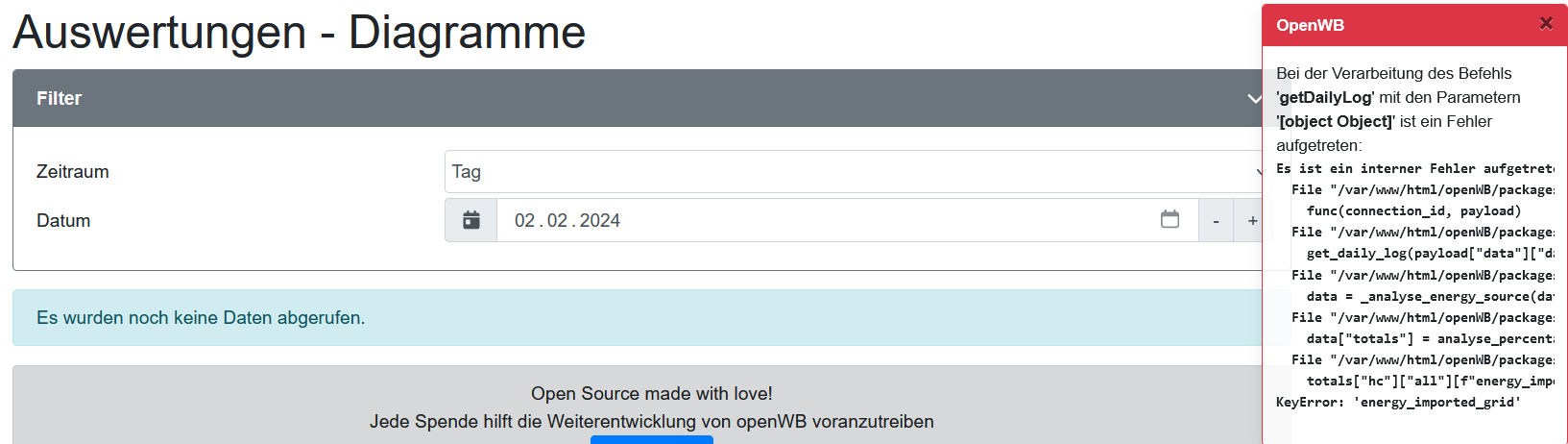This screenshot has height=444, width=1568.
Task: Click the Filter card header title
Action: coord(60,98)
